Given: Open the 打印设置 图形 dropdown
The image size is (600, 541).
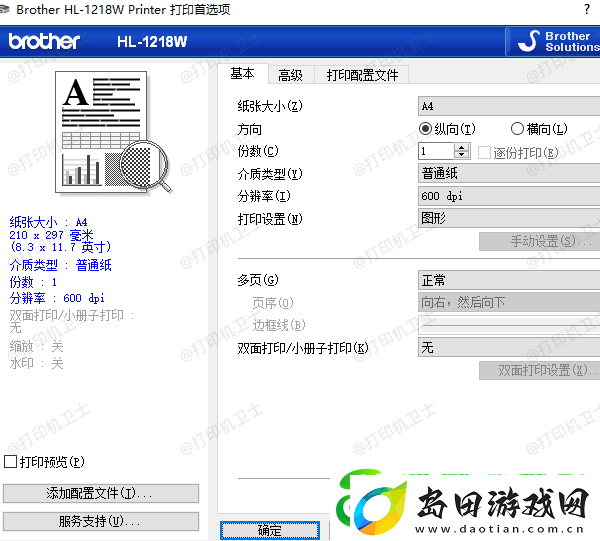Looking at the screenshot, I should tap(509, 218).
